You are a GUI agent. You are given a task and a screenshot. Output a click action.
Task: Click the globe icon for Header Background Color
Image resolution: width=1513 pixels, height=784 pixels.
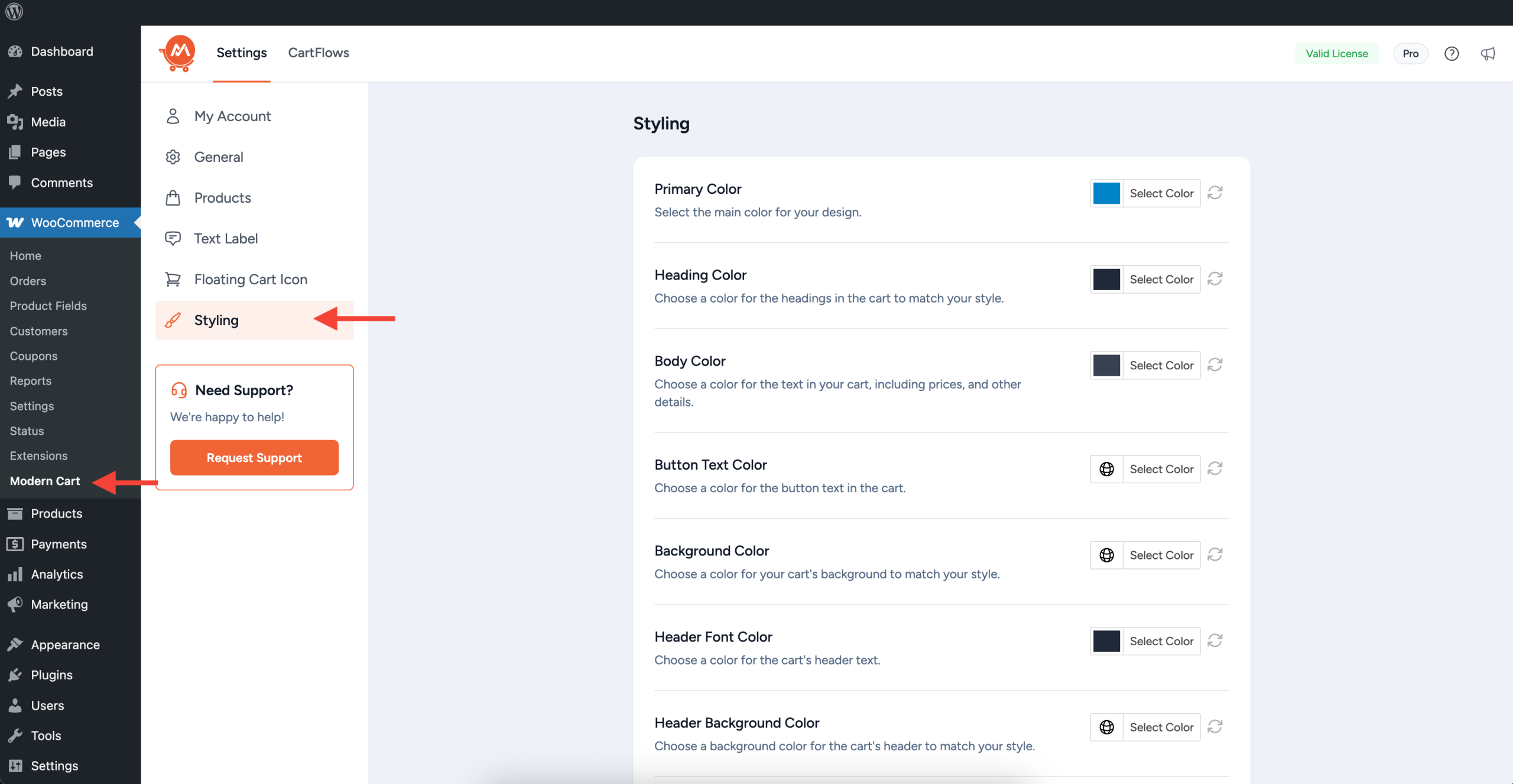coord(1106,727)
